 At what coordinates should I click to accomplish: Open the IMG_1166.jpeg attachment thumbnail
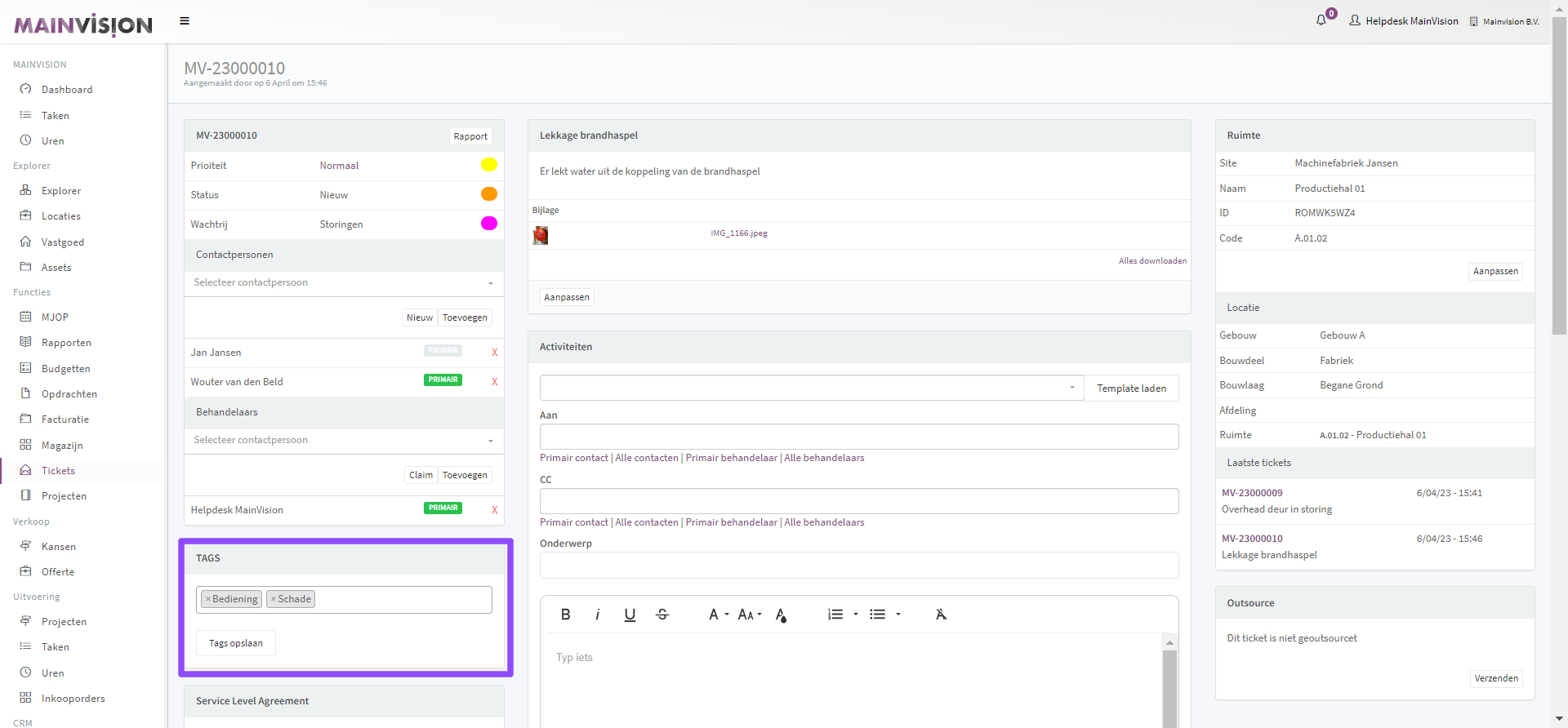[541, 236]
